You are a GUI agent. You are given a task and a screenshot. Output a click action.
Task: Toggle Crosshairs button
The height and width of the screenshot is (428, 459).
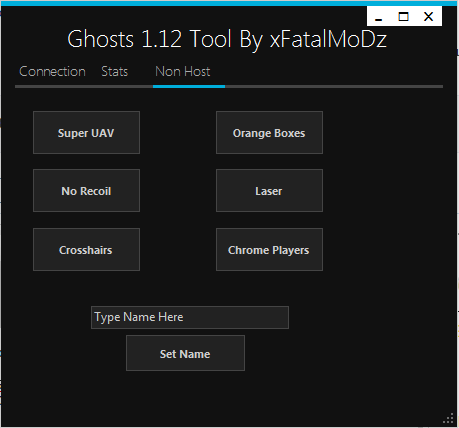tap(86, 250)
